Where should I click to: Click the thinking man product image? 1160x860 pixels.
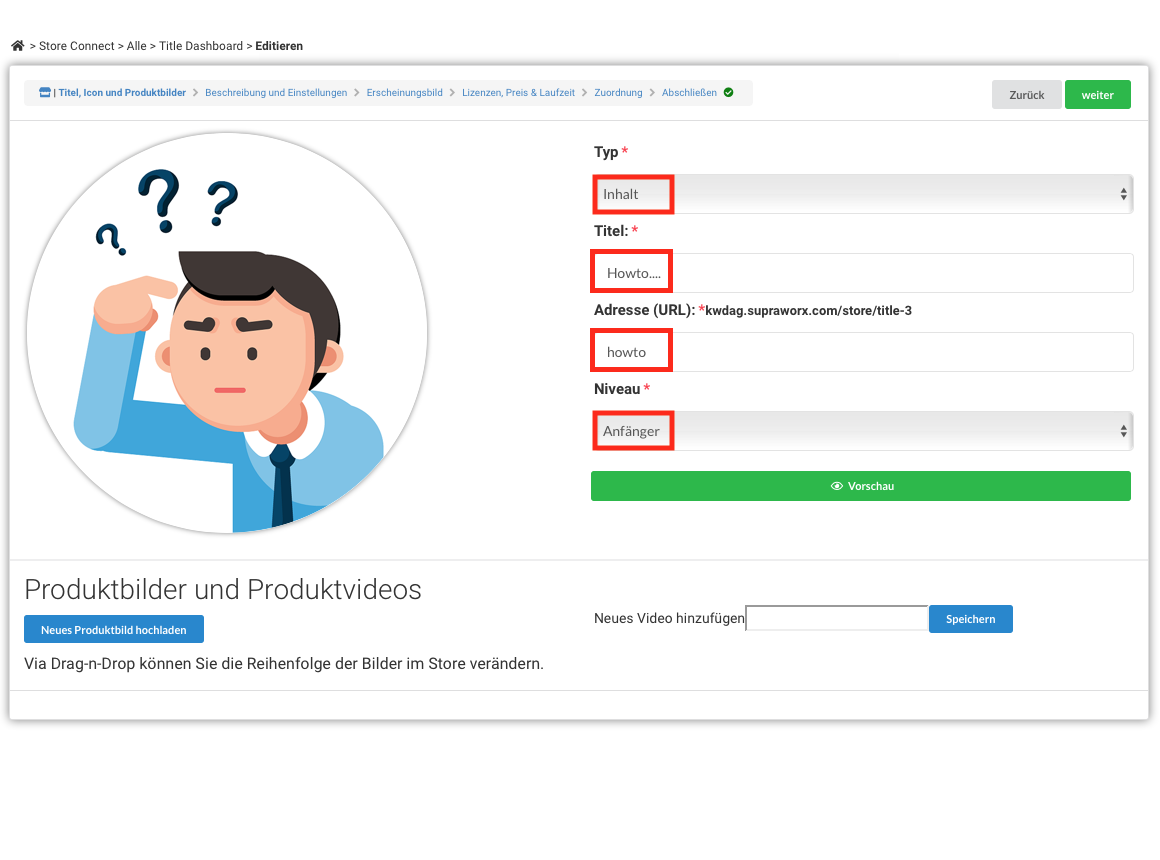pos(227,333)
